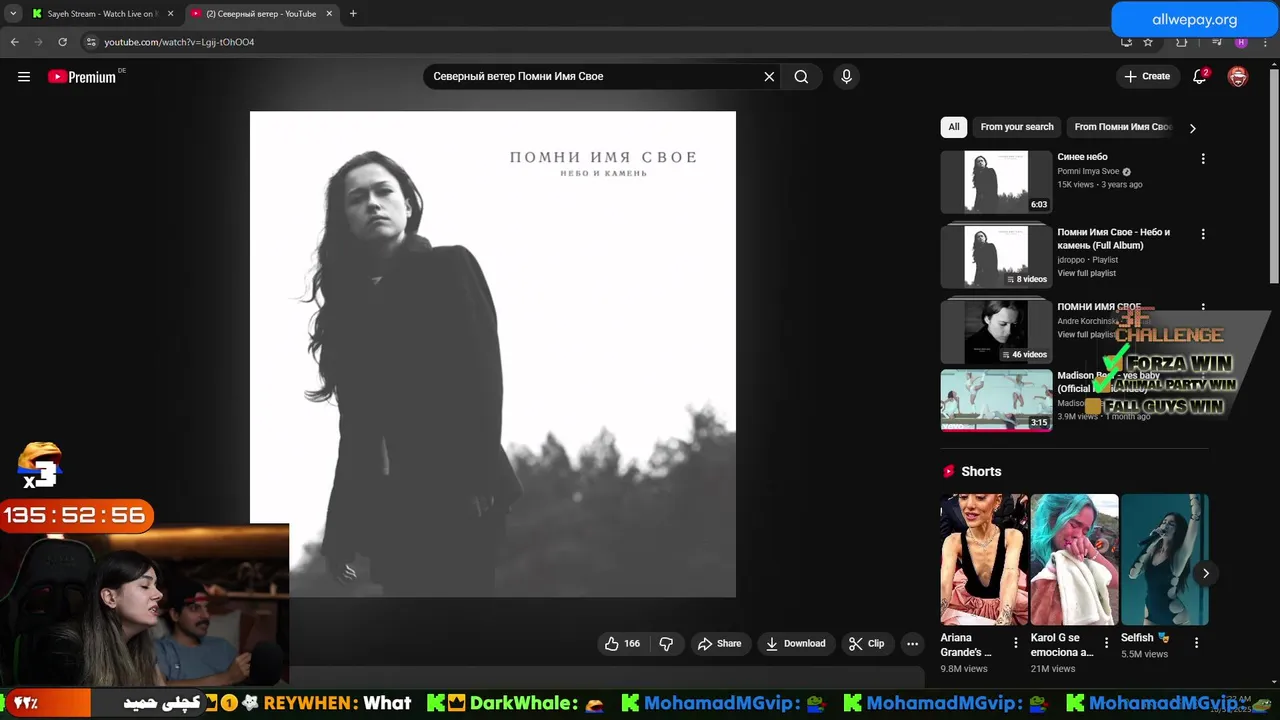Open Небо и камень Full Album thumbnail
Screen dimensions: 1280x720
point(996,256)
